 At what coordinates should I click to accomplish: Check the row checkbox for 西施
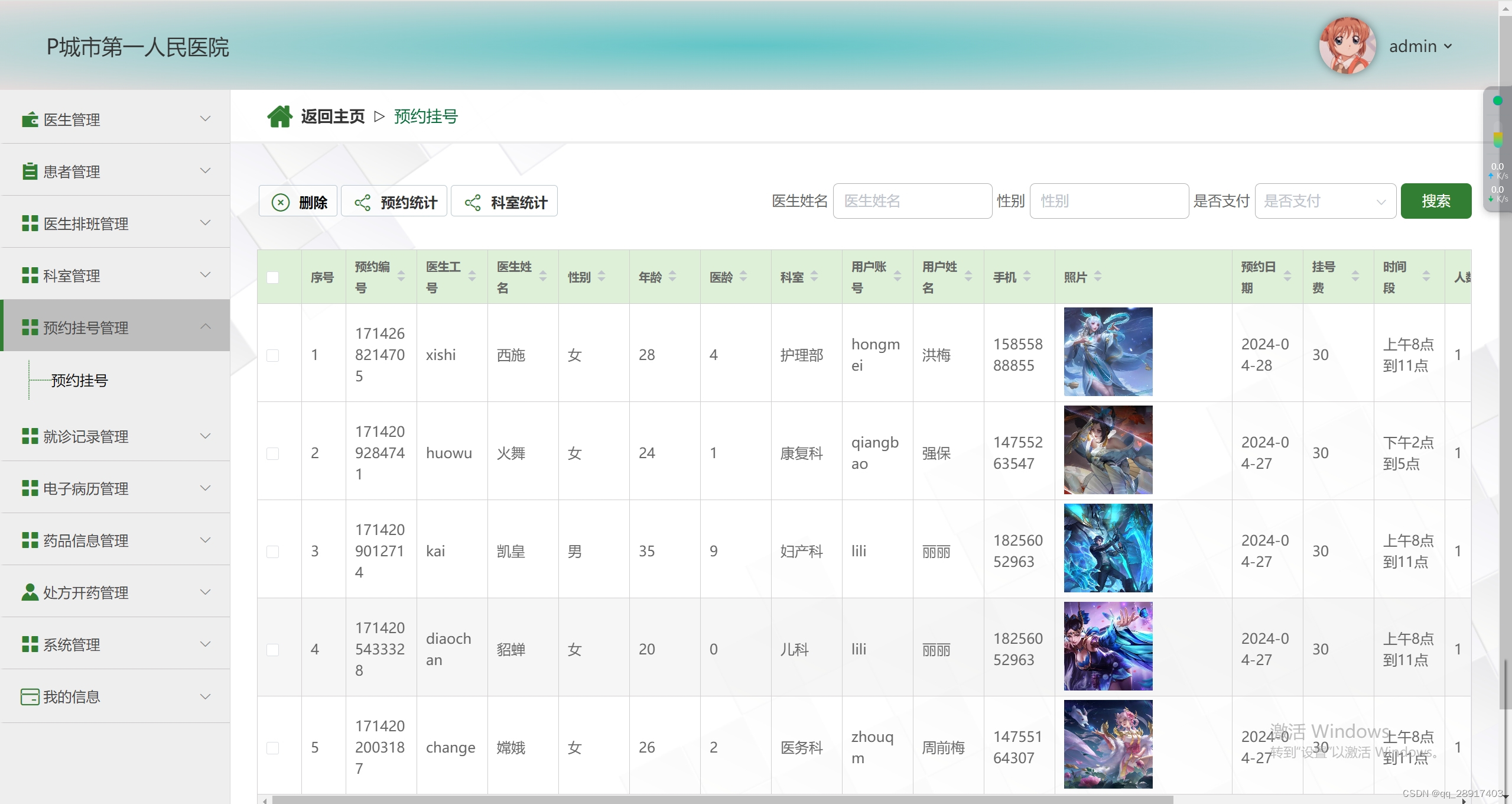(272, 355)
